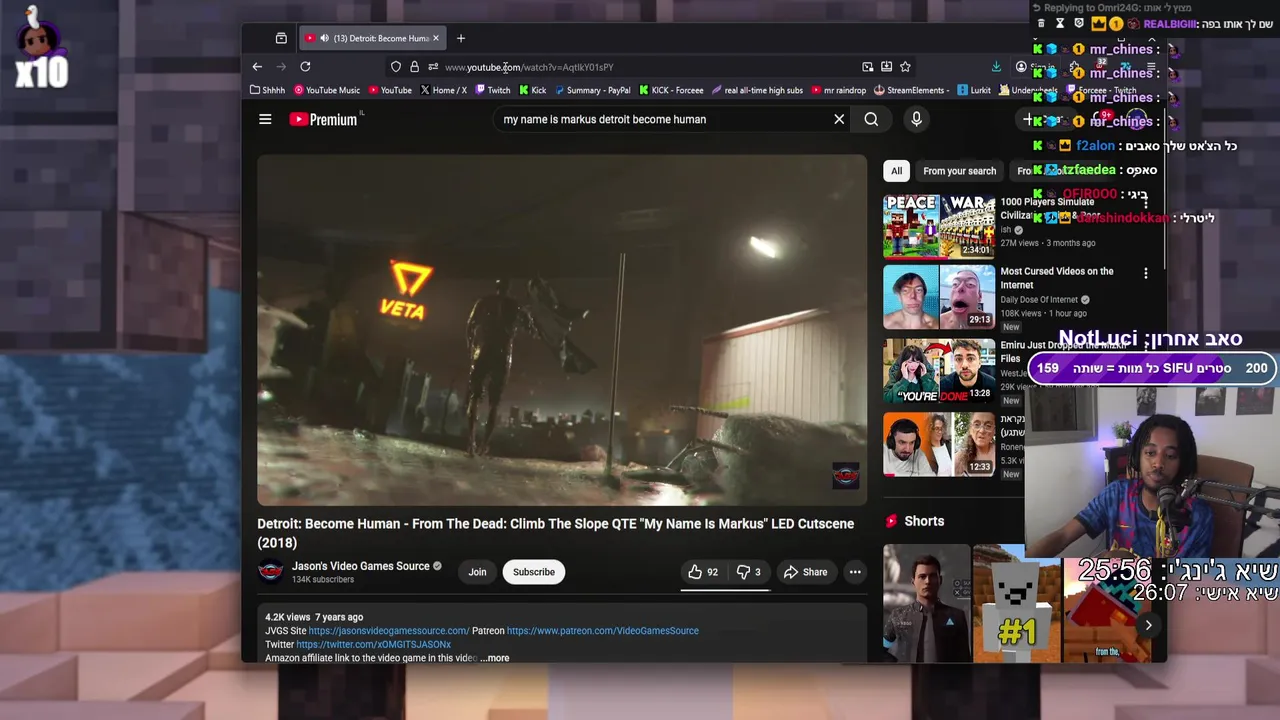1280x720 pixels.
Task: Open the #1 Minecraft Short thumbnail
Action: click(1017, 604)
